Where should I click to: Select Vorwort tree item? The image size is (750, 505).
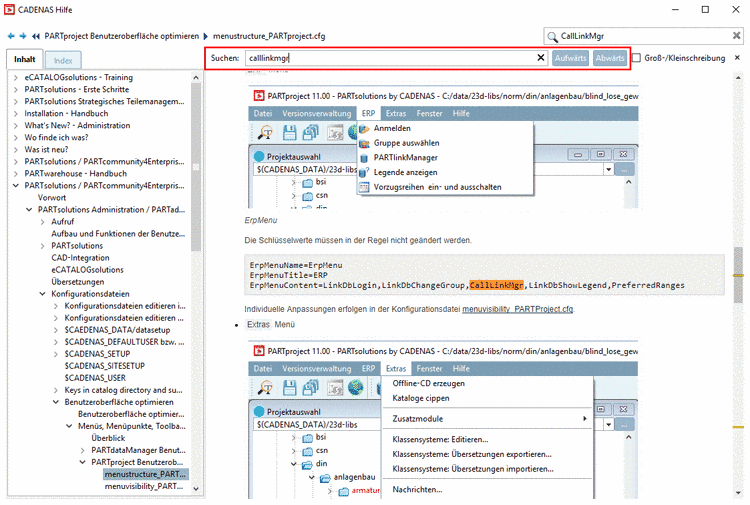[x=52, y=198]
